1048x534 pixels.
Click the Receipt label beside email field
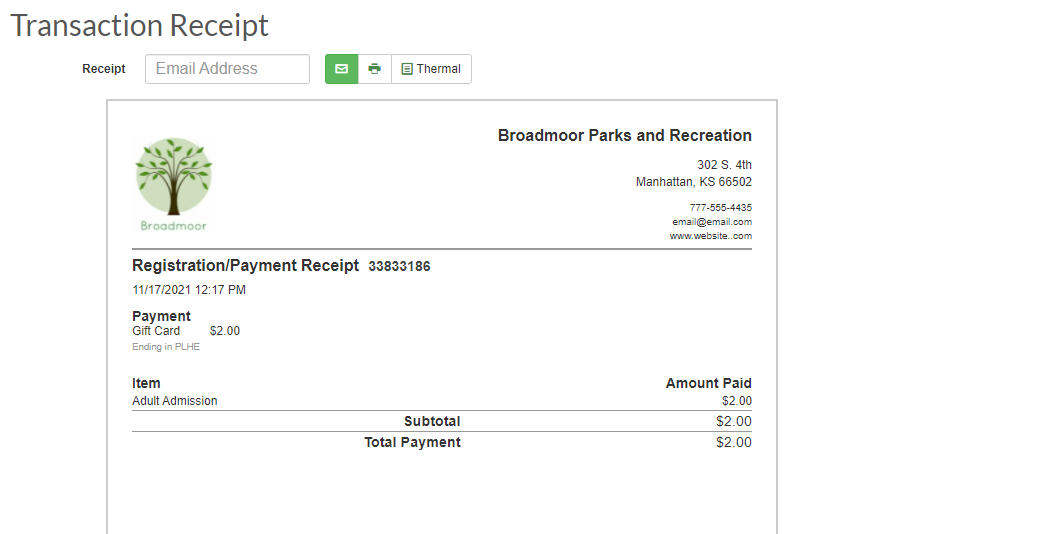tap(104, 69)
